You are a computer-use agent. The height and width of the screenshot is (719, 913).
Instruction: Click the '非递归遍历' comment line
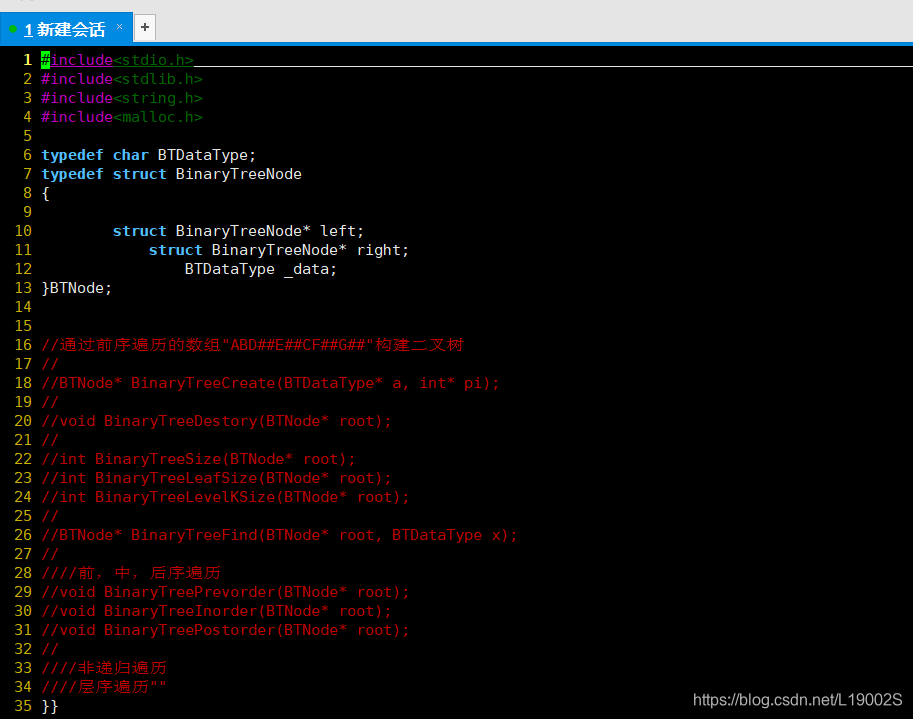coord(104,668)
